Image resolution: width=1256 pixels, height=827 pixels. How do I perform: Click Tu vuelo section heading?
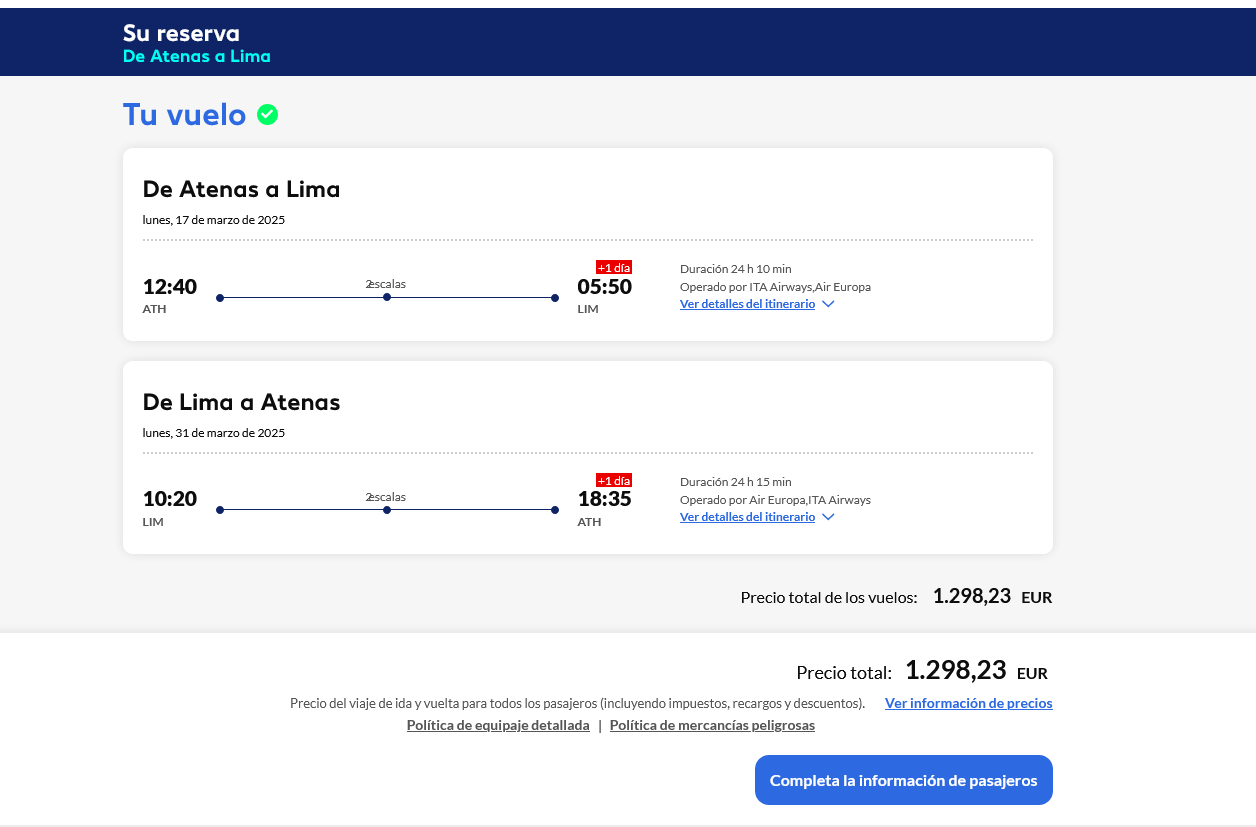coord(184,115)
